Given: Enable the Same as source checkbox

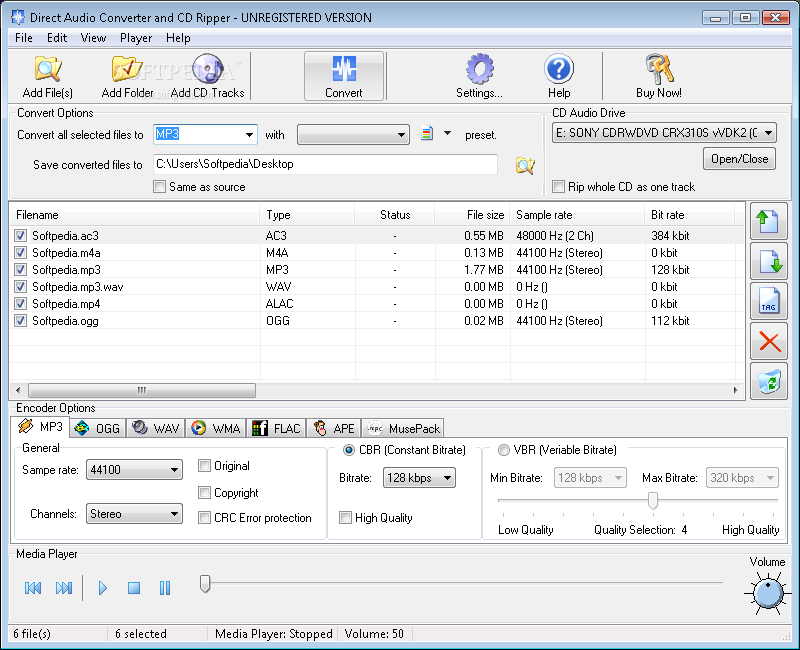Looking at the screenshot, I should tap(160, 187).
